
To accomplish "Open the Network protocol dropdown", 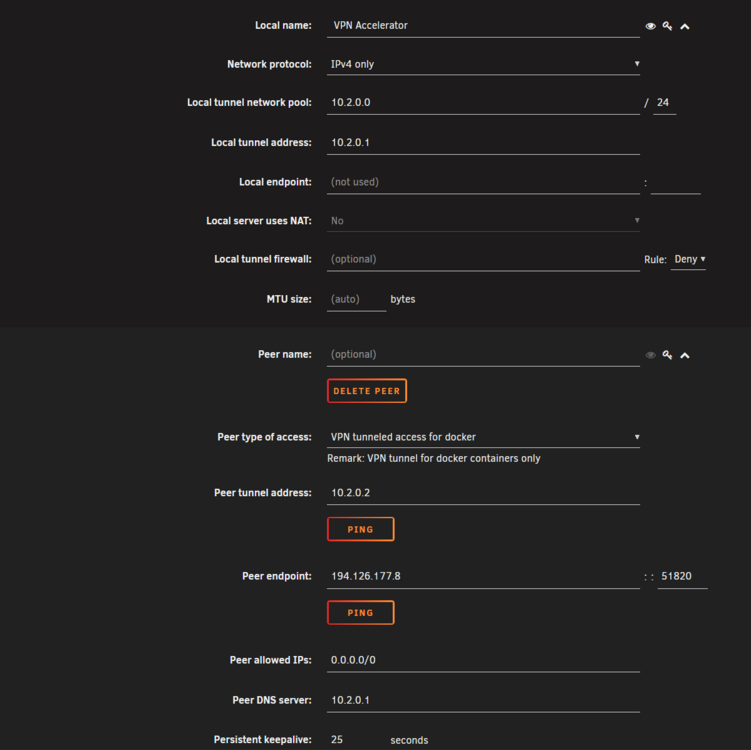I will pyautogui.click(x=483, y=64).
